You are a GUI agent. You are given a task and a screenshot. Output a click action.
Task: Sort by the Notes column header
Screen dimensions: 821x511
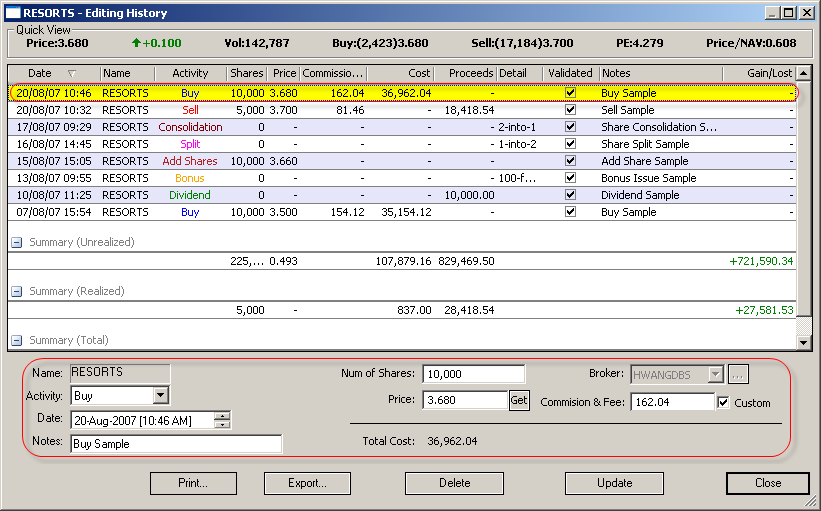[x=661, y=73]
